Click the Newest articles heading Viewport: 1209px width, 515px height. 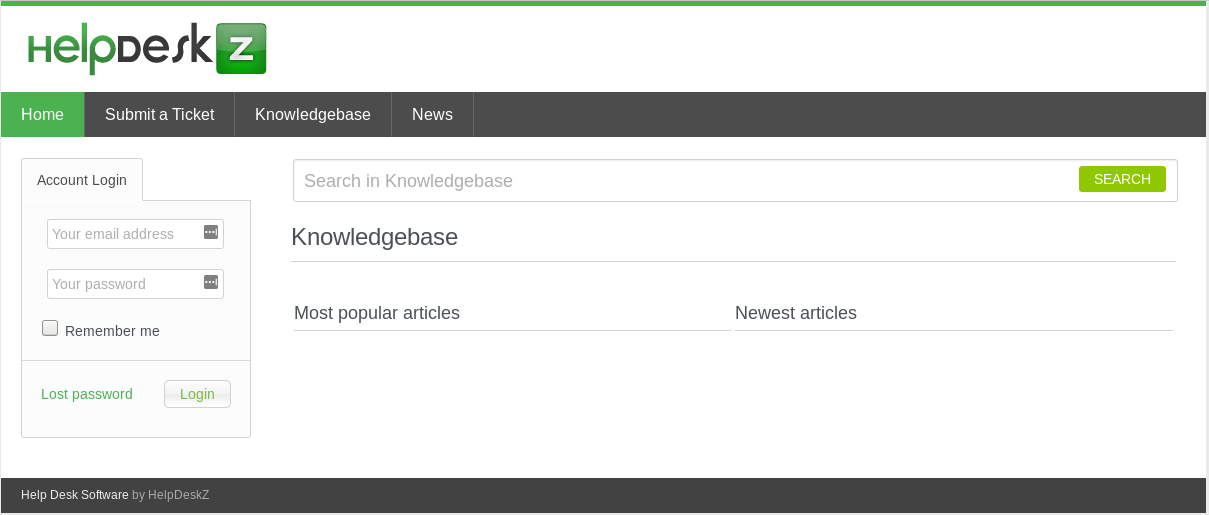click(x=796, y=313)
